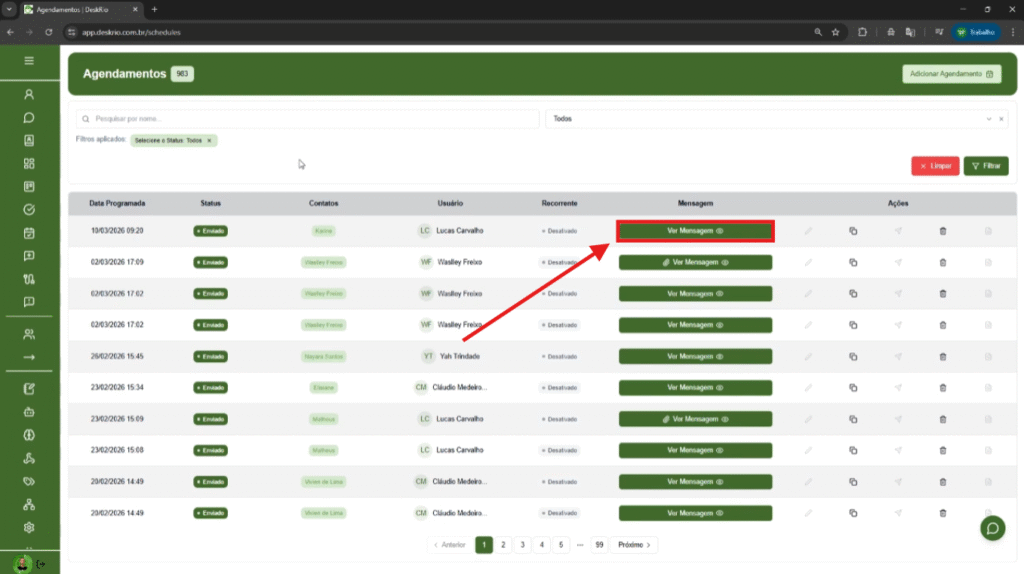Click the robot icon in the sidebar

[29, 411]
